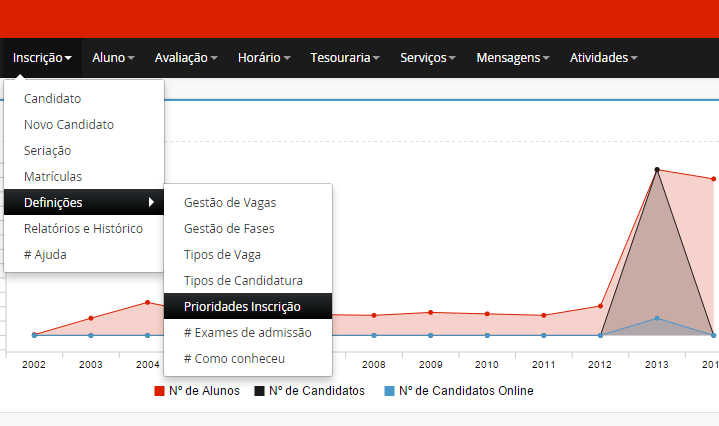
Task: Expand the Tesouraria menu
Action: pyautogui.click(x=344, y=58)
